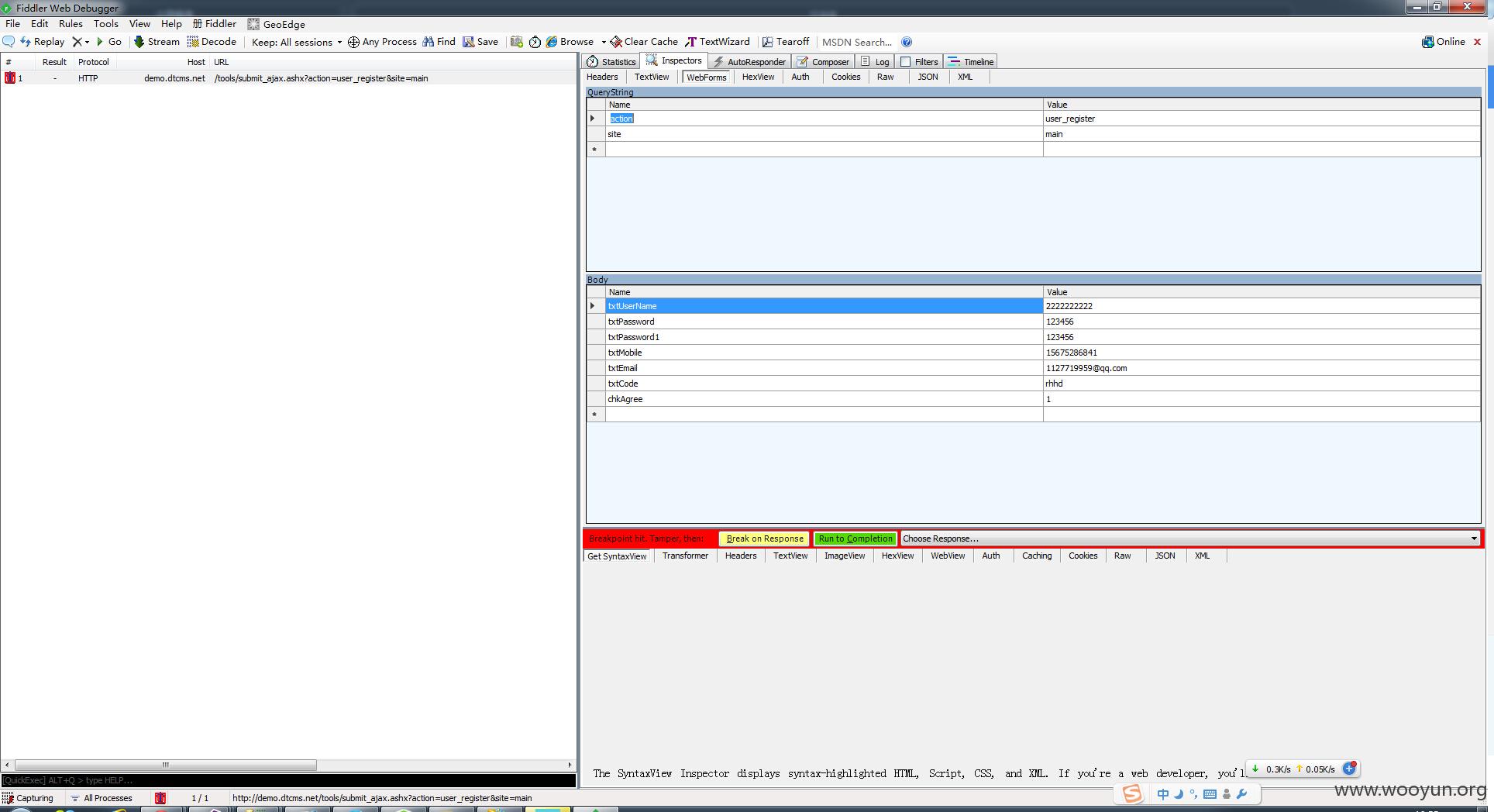Viewport: 1494px width, 812px height.
Task: Click the chkAgree value cell
Action: point(1262,399)
